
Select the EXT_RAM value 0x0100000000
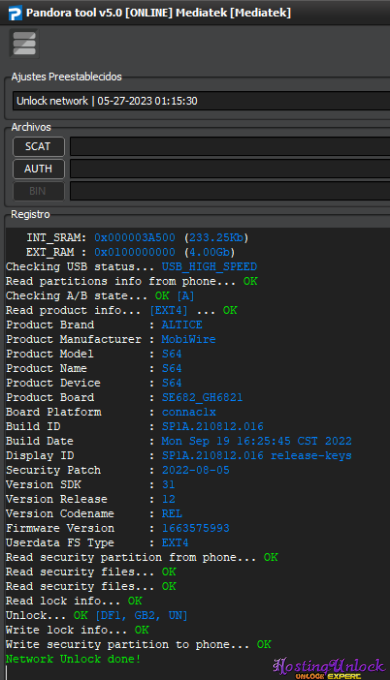[135, 252]
